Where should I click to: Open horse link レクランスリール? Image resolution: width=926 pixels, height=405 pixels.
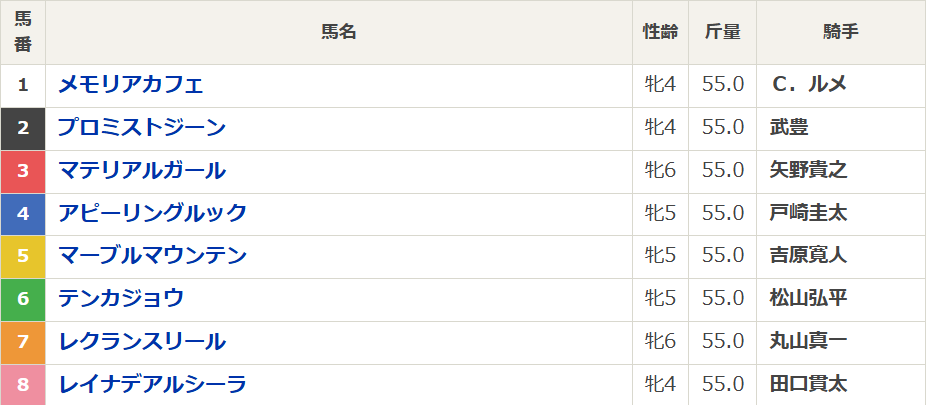[x=142, y=342]
